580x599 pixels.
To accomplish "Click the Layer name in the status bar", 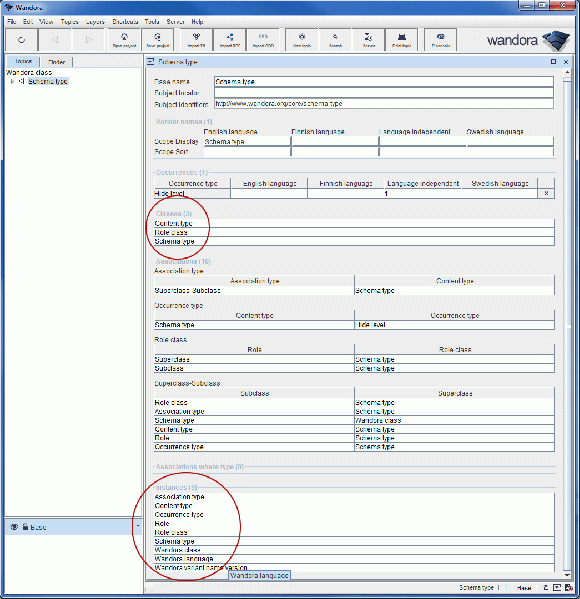I will coord(524,588).
